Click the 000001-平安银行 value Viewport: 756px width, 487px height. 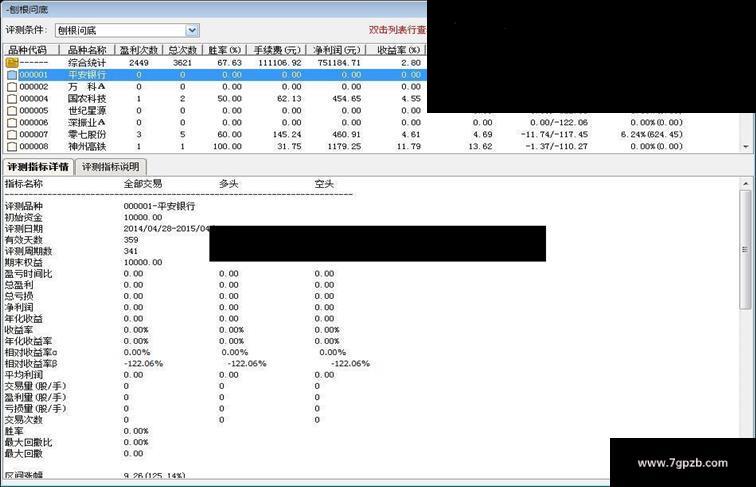[159, 206]
